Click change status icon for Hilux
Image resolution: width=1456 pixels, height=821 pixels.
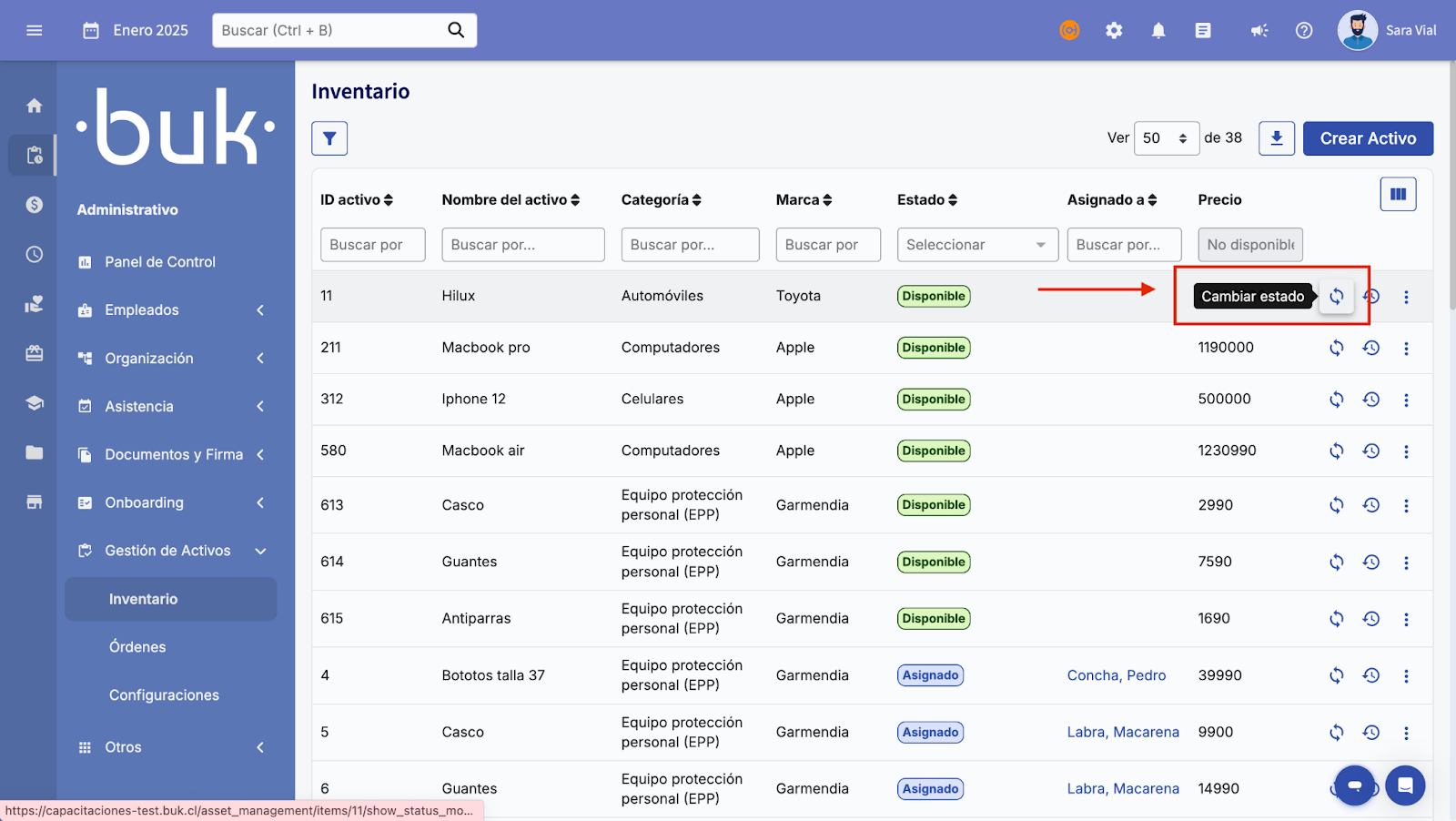(x=1336, y=297)
